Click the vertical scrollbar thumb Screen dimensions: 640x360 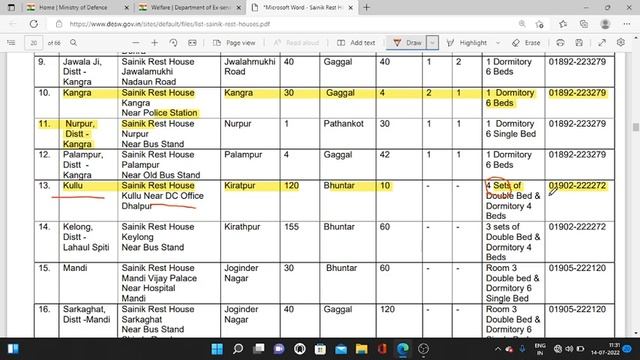[x=636, y=127]
